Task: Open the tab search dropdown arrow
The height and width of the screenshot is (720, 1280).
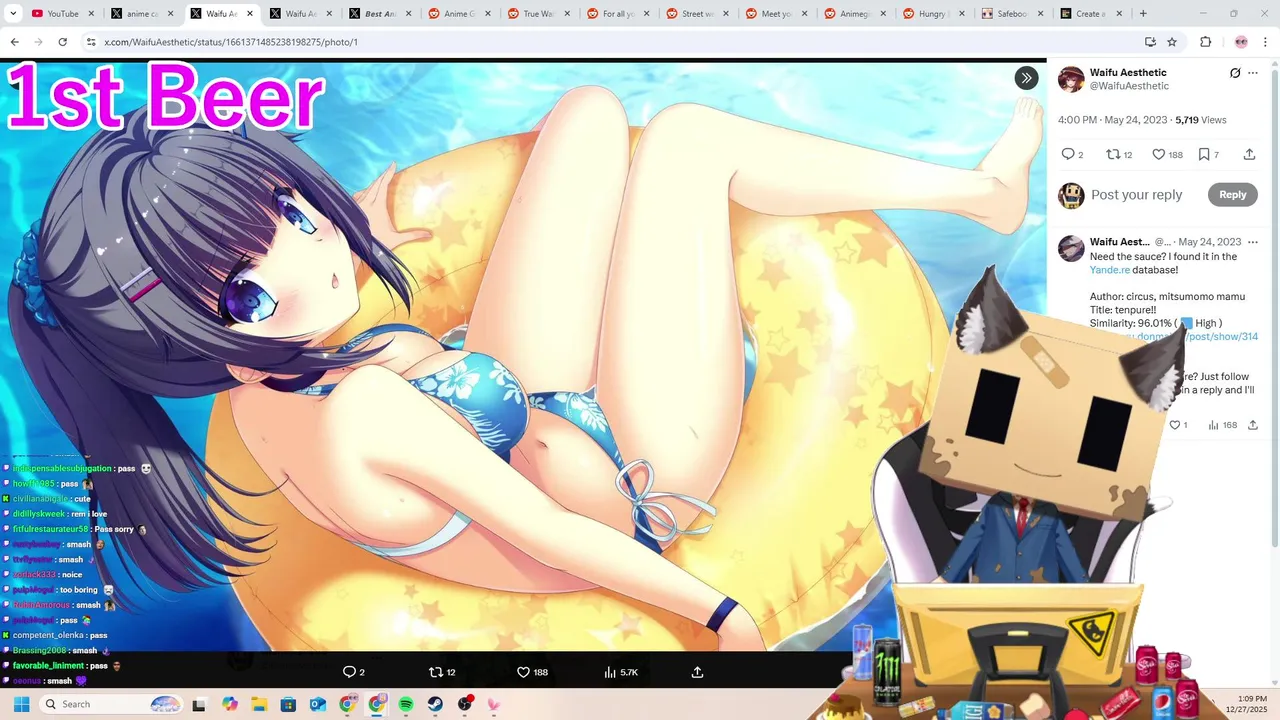Action: (x=13, y=14)
